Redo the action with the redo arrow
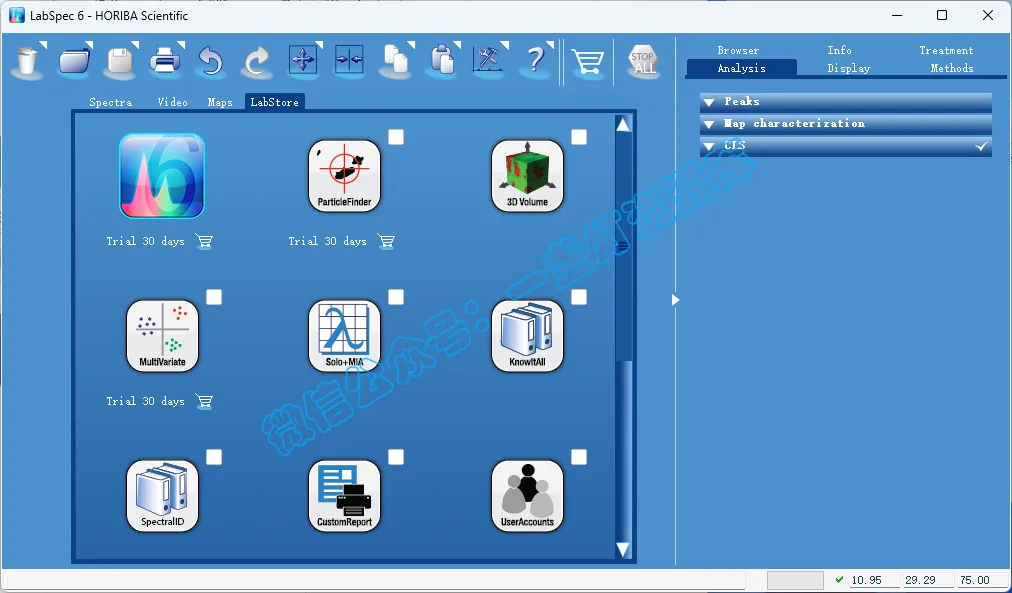The height and width of the screenshot is (593, 1012). pyautogui.click(x=257, y=62)
